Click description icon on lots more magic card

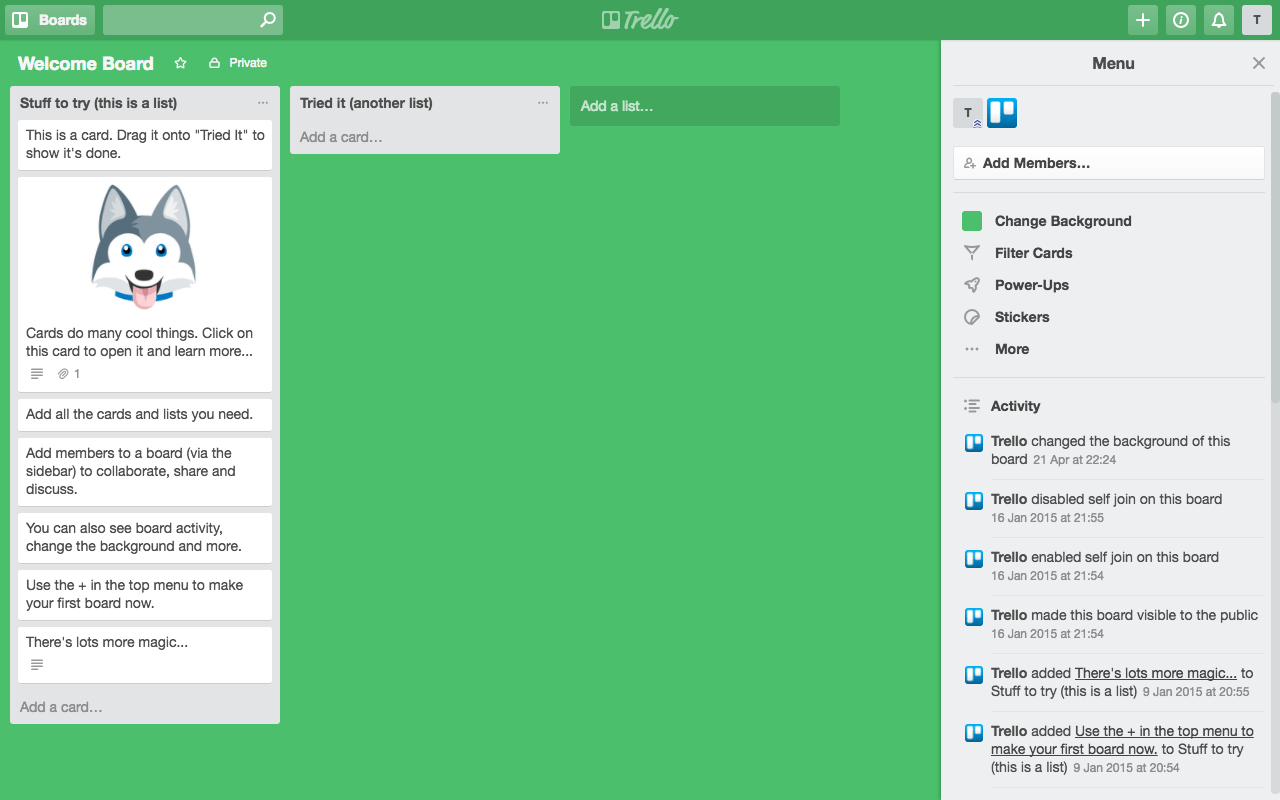(37, 665)
